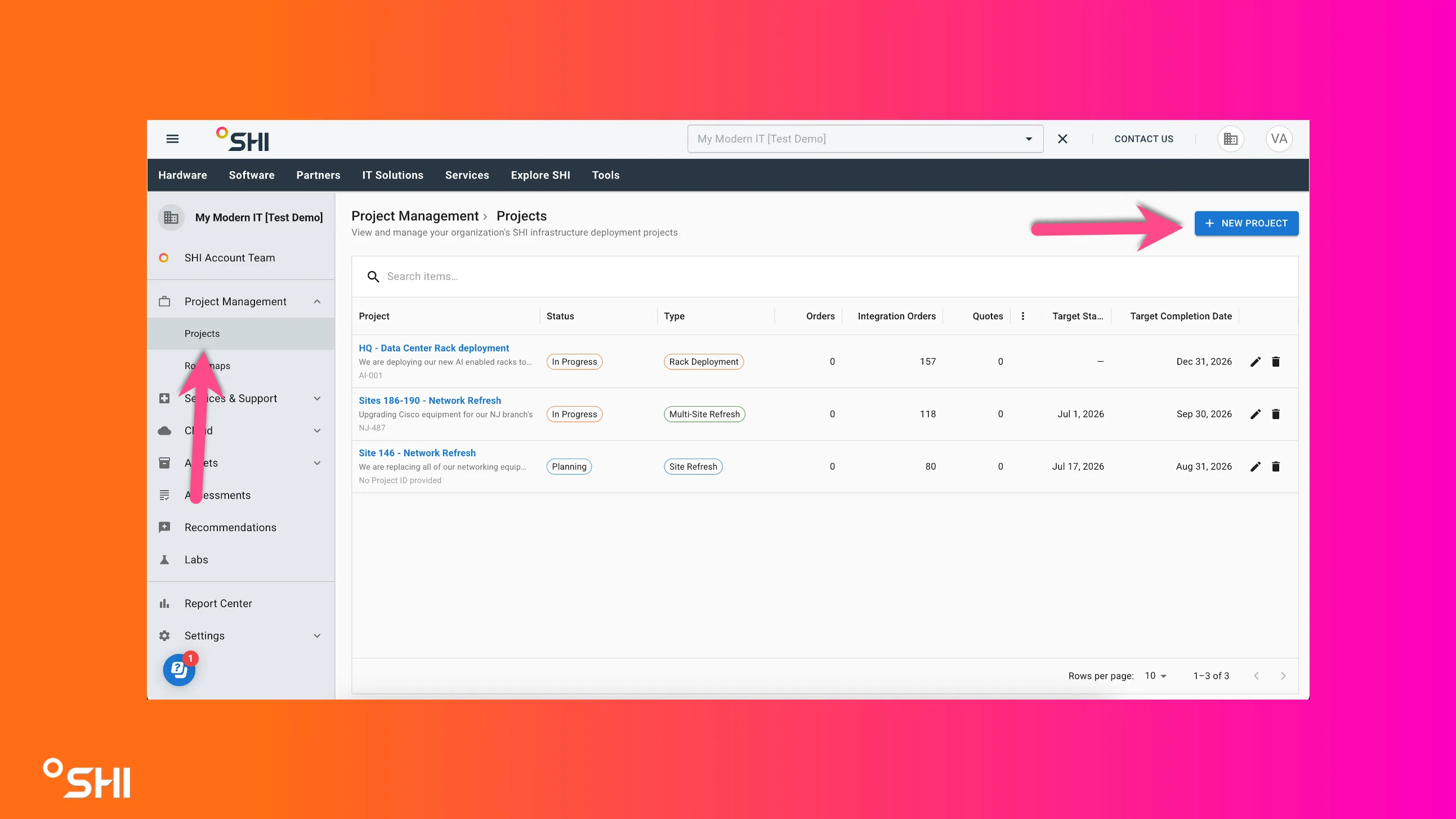Image resolution: width=1456 pixels, height=819 pixels.
Task: Open the Partners menu
Action: [x=318, y=175]
